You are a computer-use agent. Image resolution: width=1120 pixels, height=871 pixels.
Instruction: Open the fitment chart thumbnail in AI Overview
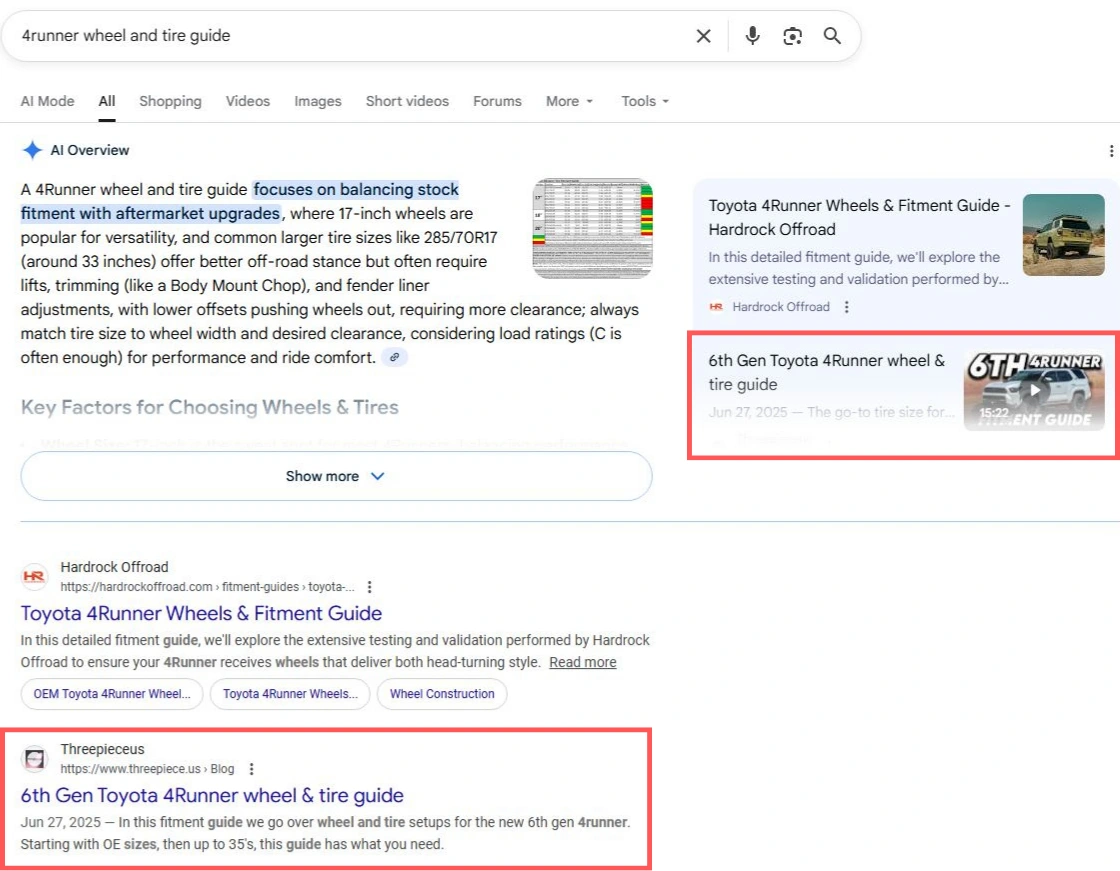(592, 228)
